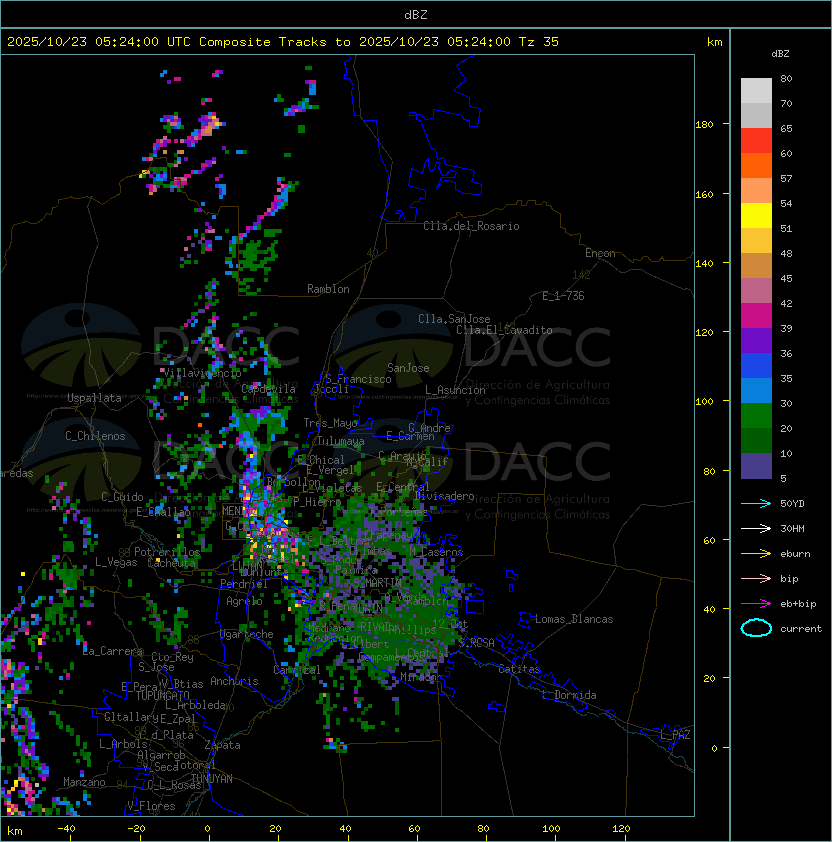832x842 pixels.
Task: Click the 'Anchoris' map label
Action: (x=234, y=681)
